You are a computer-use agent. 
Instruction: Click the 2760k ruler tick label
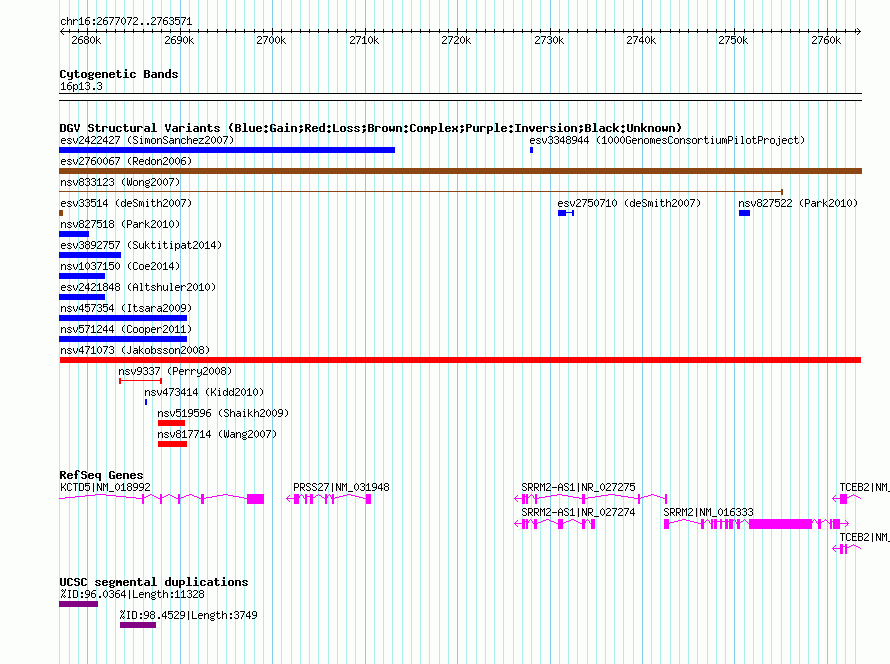(826, 40)
